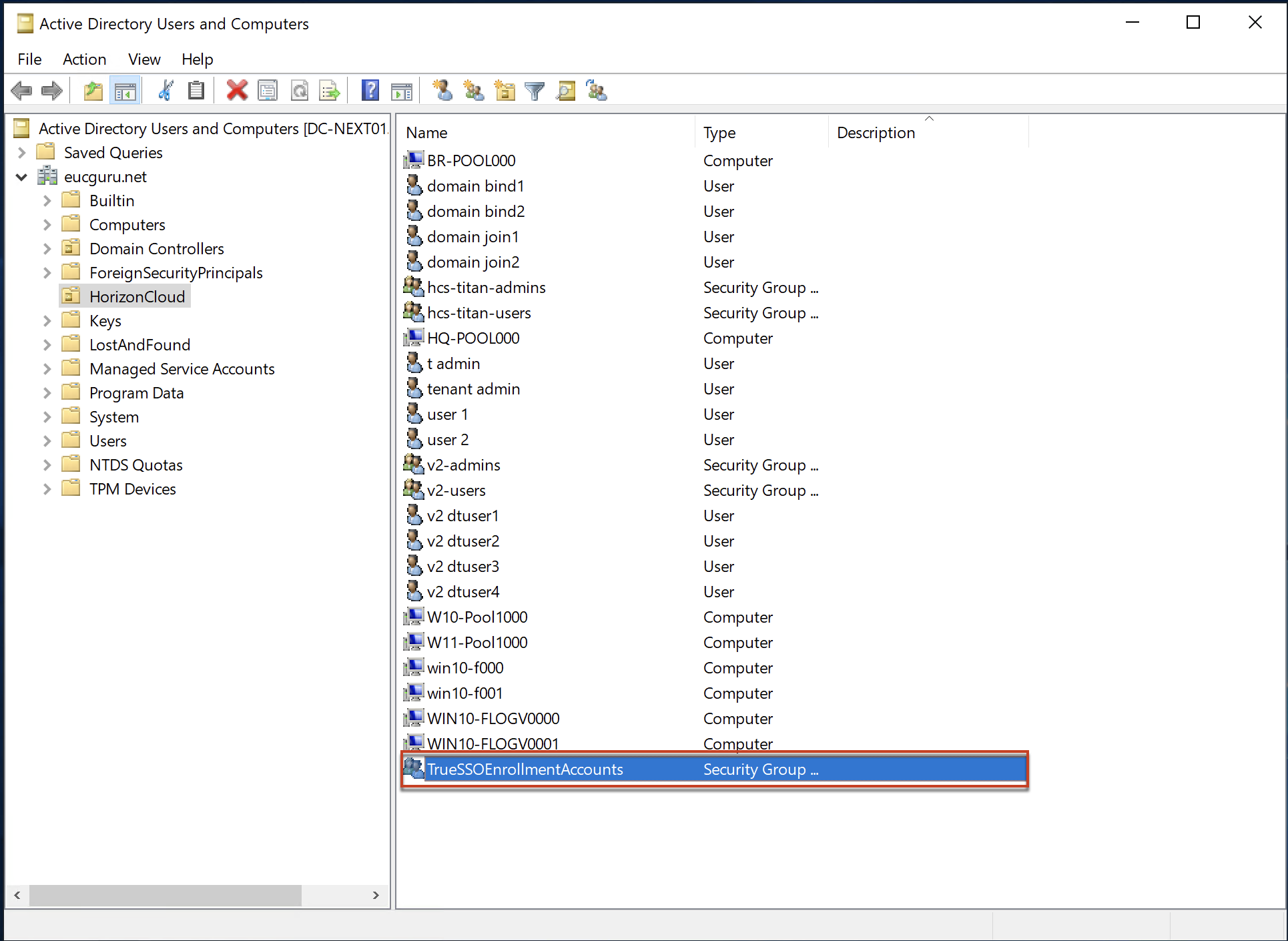Click the Copy clipboard icon in toolbar

coord(196,90)
